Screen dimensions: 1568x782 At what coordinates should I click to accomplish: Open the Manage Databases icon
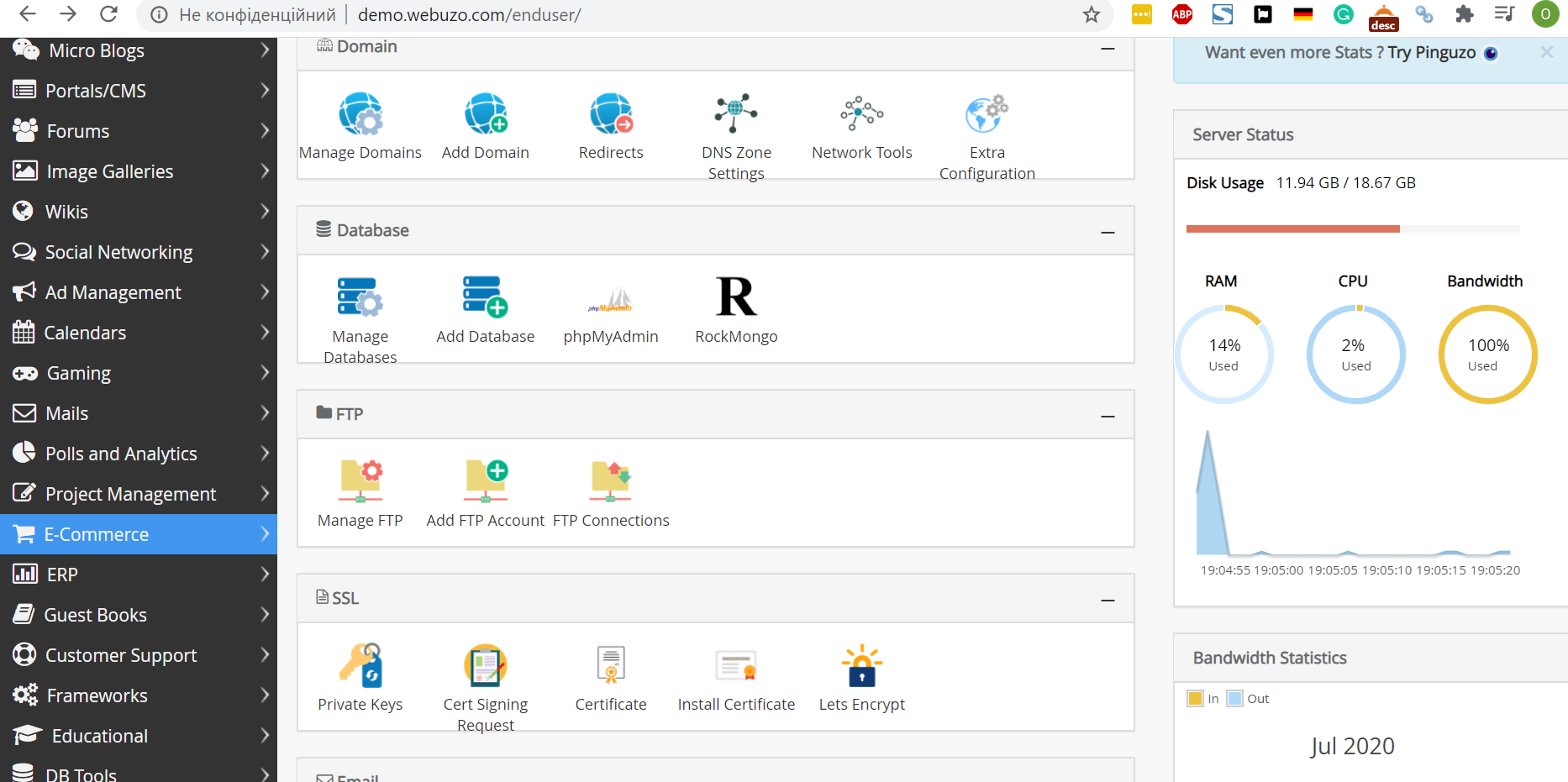360,297
